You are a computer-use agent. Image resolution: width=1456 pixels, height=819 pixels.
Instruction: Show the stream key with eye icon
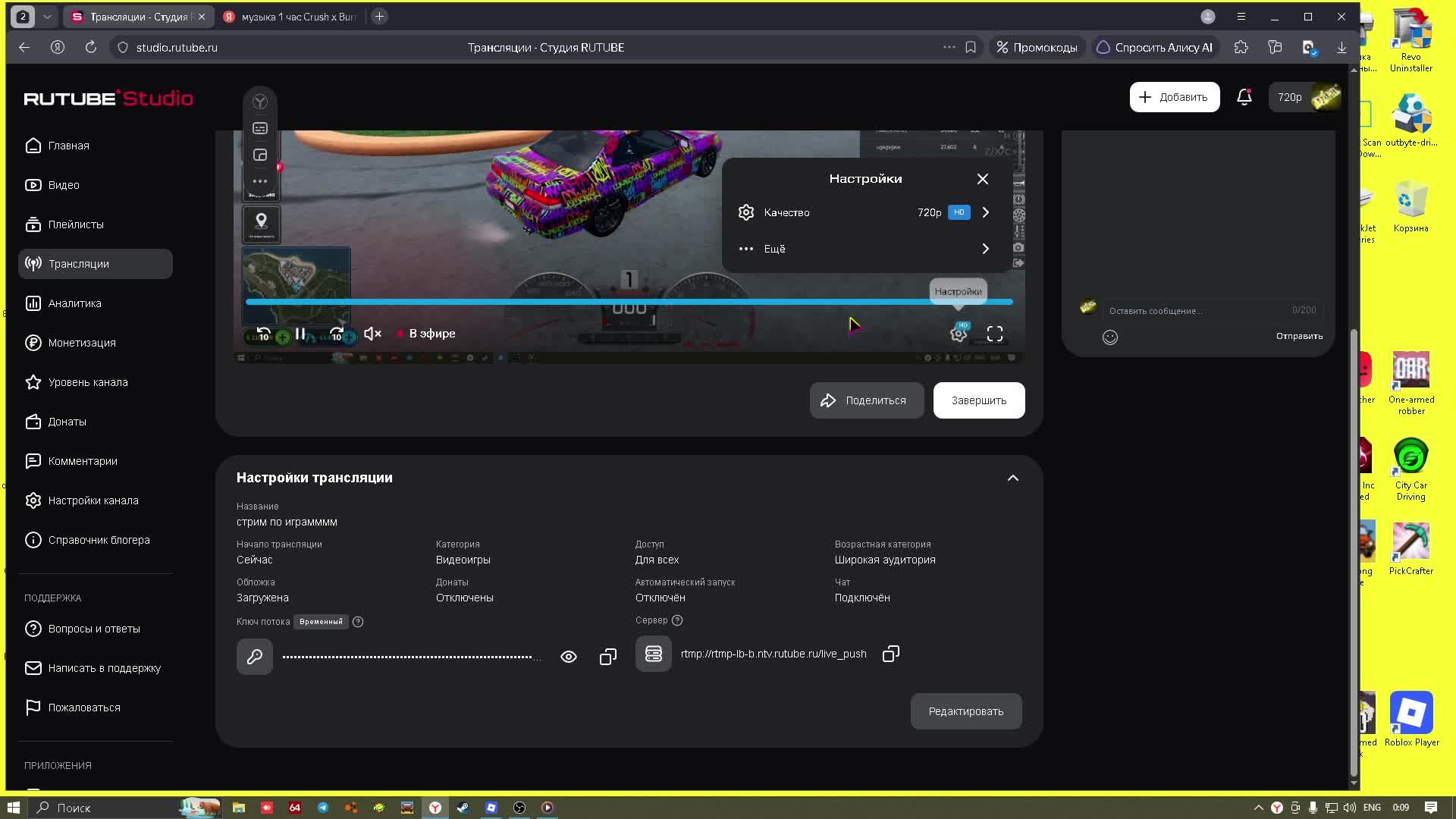click(569, 657)
